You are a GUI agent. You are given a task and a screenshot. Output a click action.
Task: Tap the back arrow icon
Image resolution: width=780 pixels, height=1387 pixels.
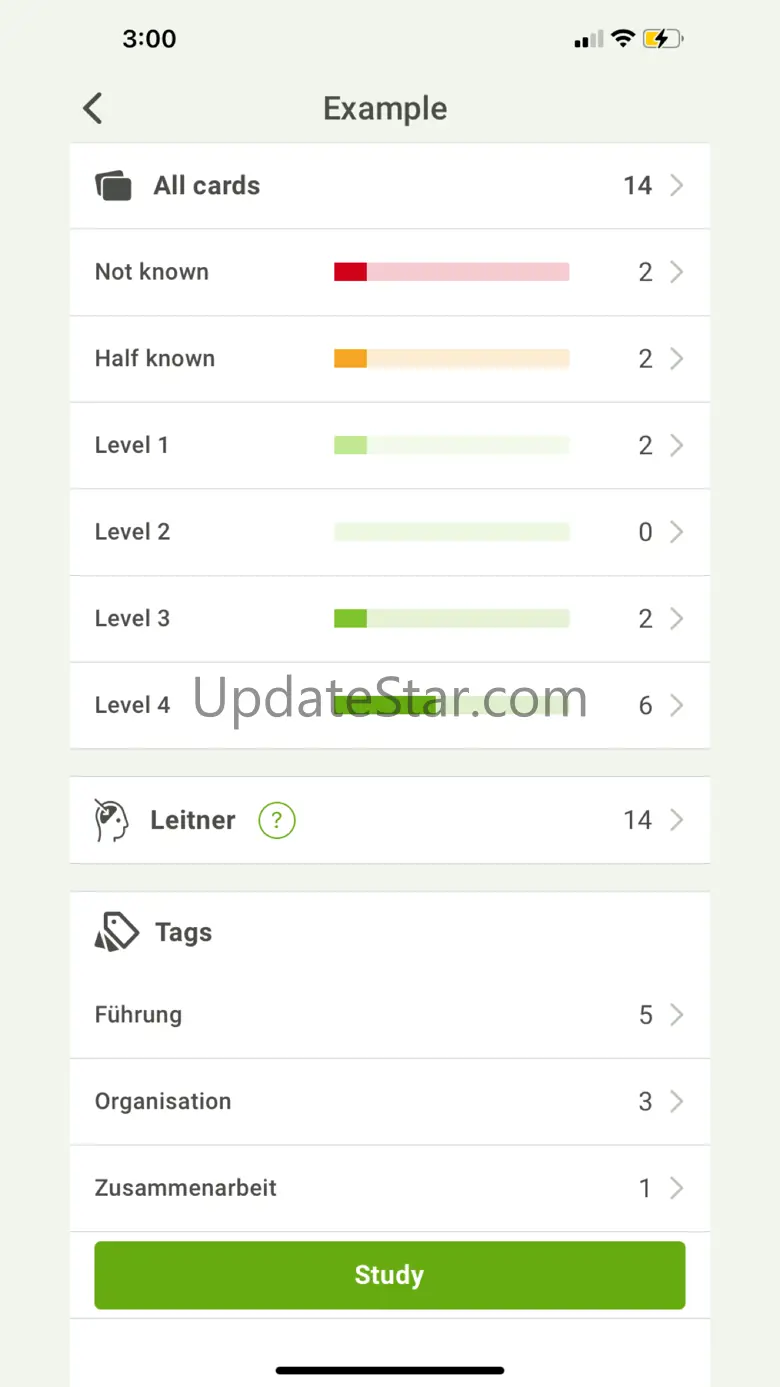[93, 108]
